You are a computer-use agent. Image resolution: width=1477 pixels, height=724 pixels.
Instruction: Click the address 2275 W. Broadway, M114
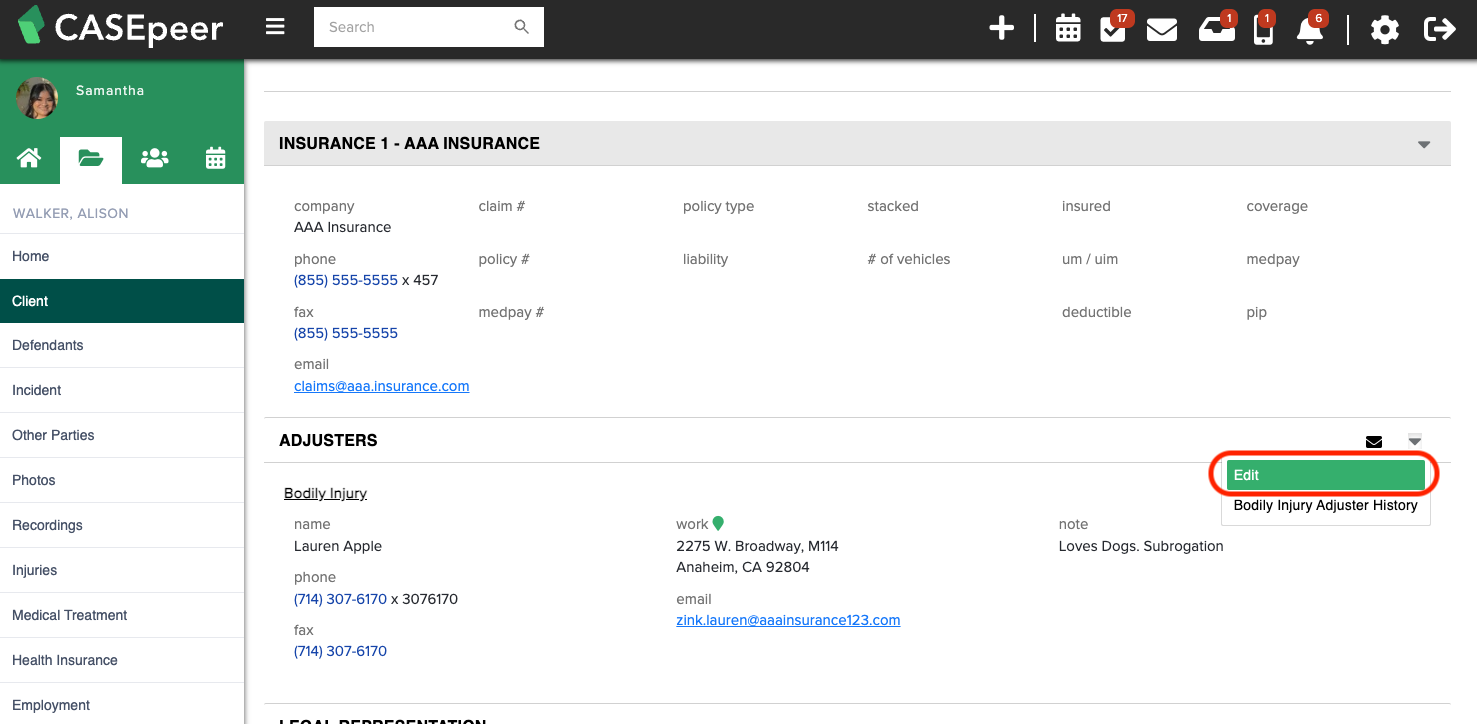(x=757, y=546)
